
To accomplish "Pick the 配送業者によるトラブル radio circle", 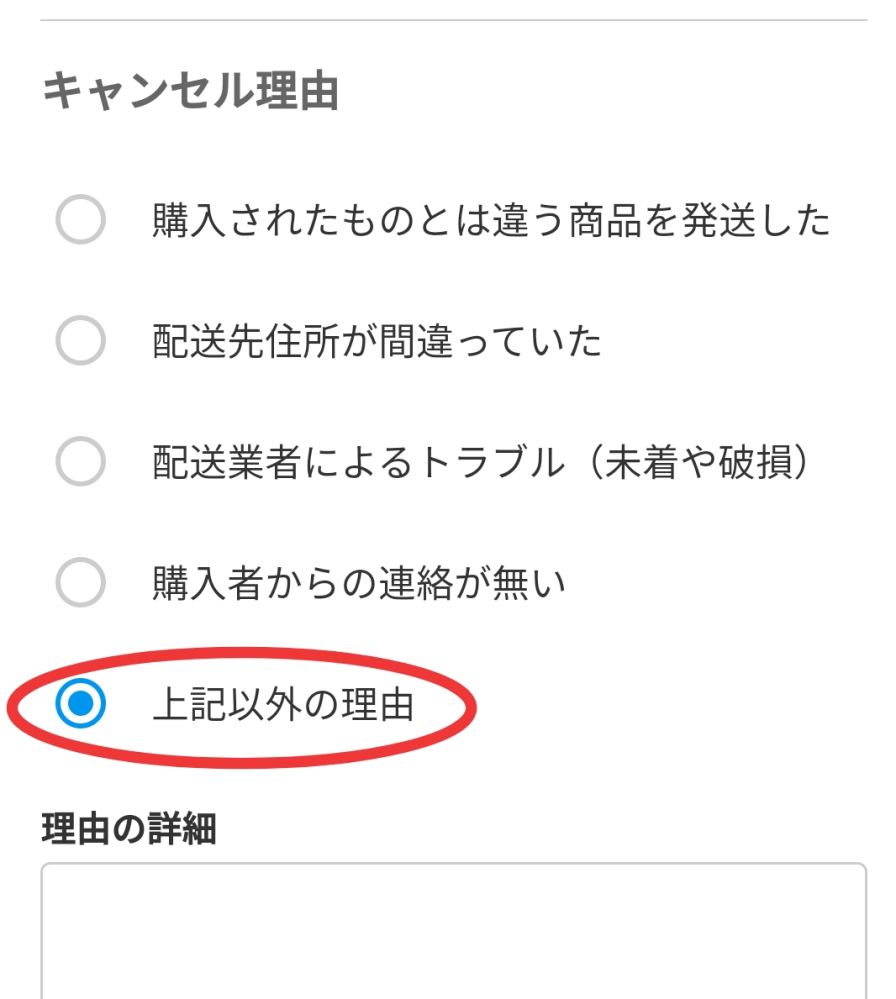I will [80, 461].
